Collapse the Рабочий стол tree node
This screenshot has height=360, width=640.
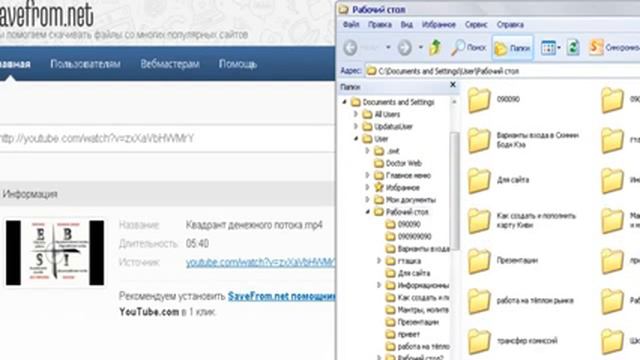pyautogui.click(x=367, y=212)
